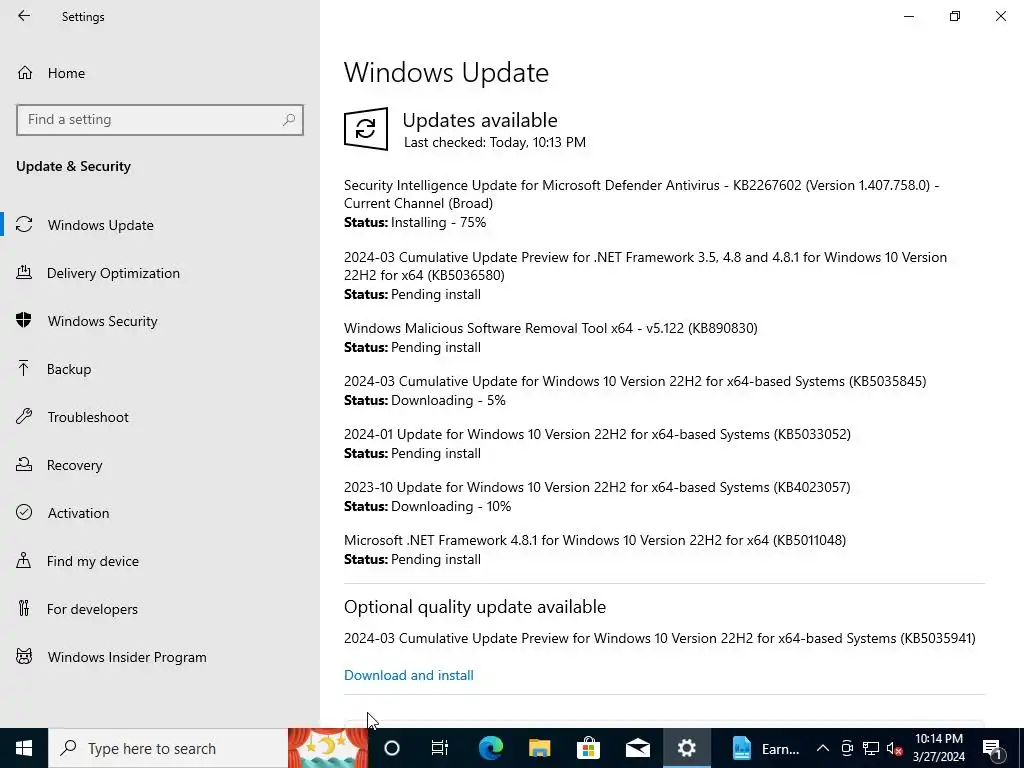The width and height of the screenshot is (1024, 768).
Task: Click the Windows Insider Program cat icon
Action: click(24, 656)
